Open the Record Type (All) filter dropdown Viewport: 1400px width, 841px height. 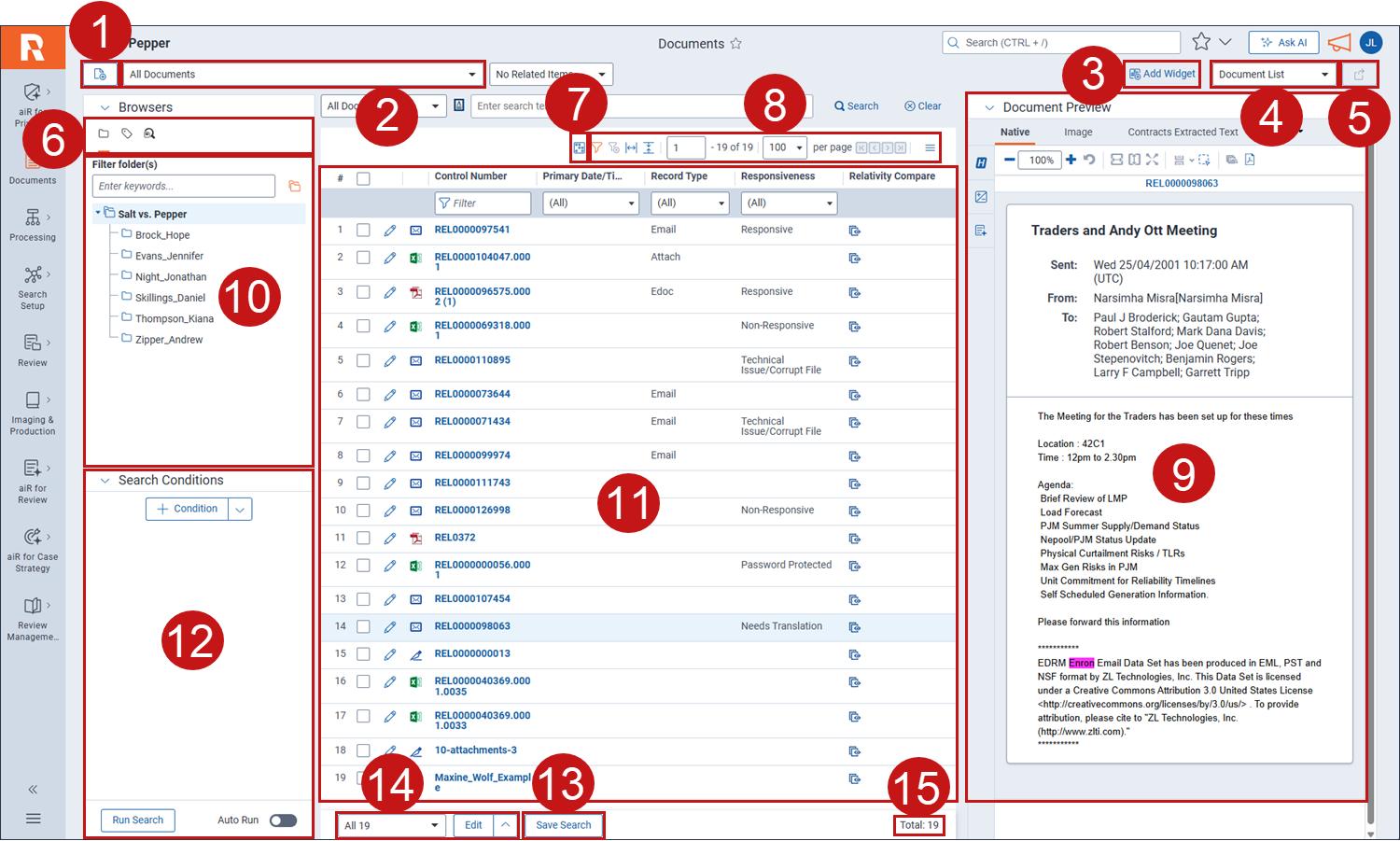pyautogui.click(x=690, y=203)
